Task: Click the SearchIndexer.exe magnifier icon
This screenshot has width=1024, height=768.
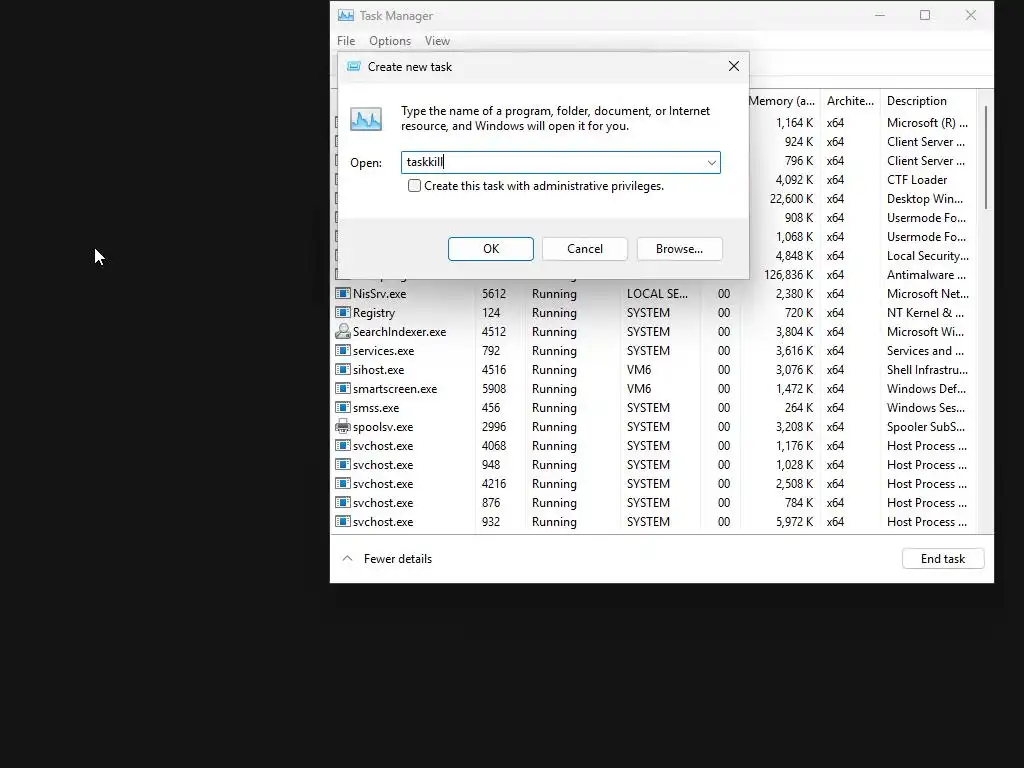Action: (343, 332)
